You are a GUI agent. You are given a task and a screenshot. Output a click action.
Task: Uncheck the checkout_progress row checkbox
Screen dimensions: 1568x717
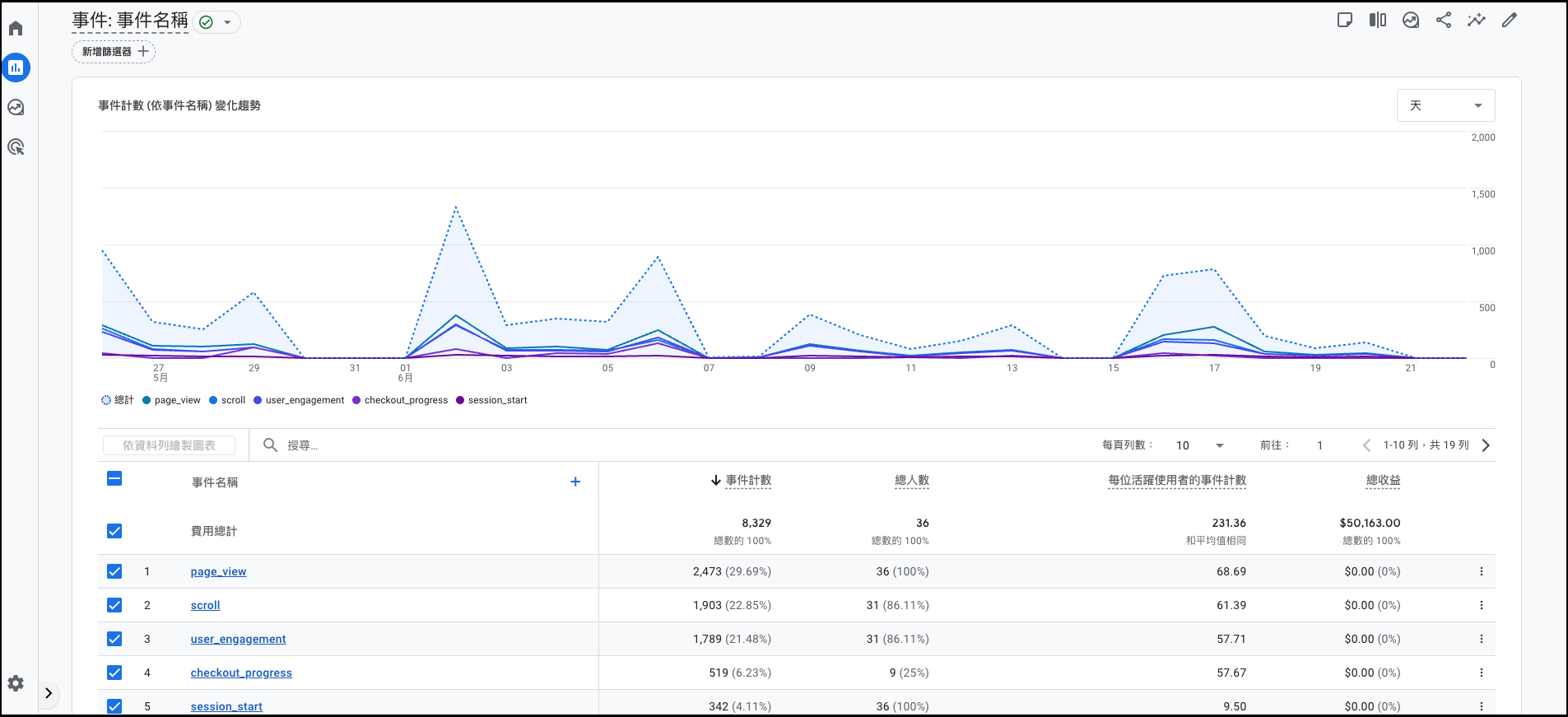pos(114,673)
